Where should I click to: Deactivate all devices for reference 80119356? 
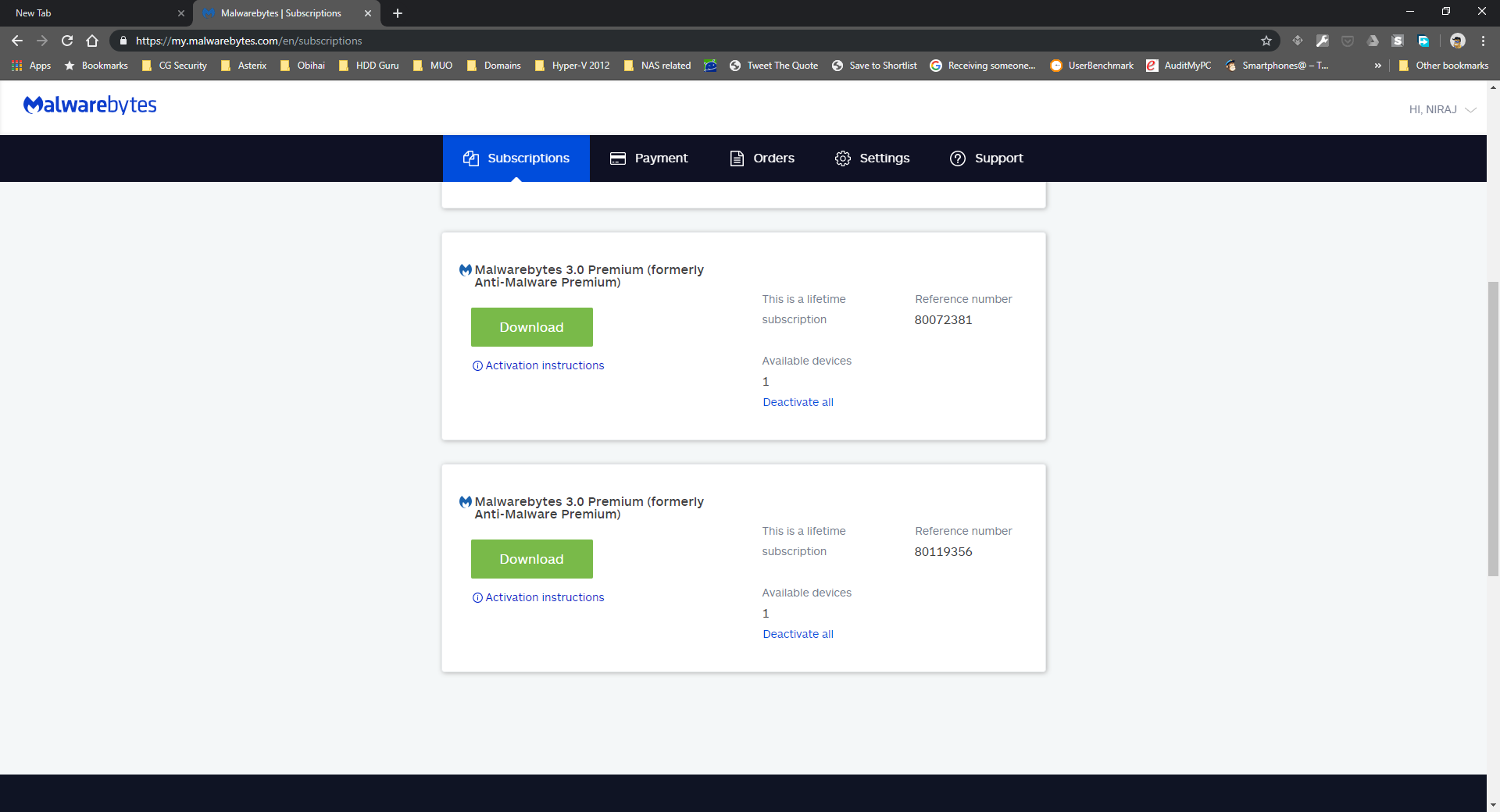point(798,634)
